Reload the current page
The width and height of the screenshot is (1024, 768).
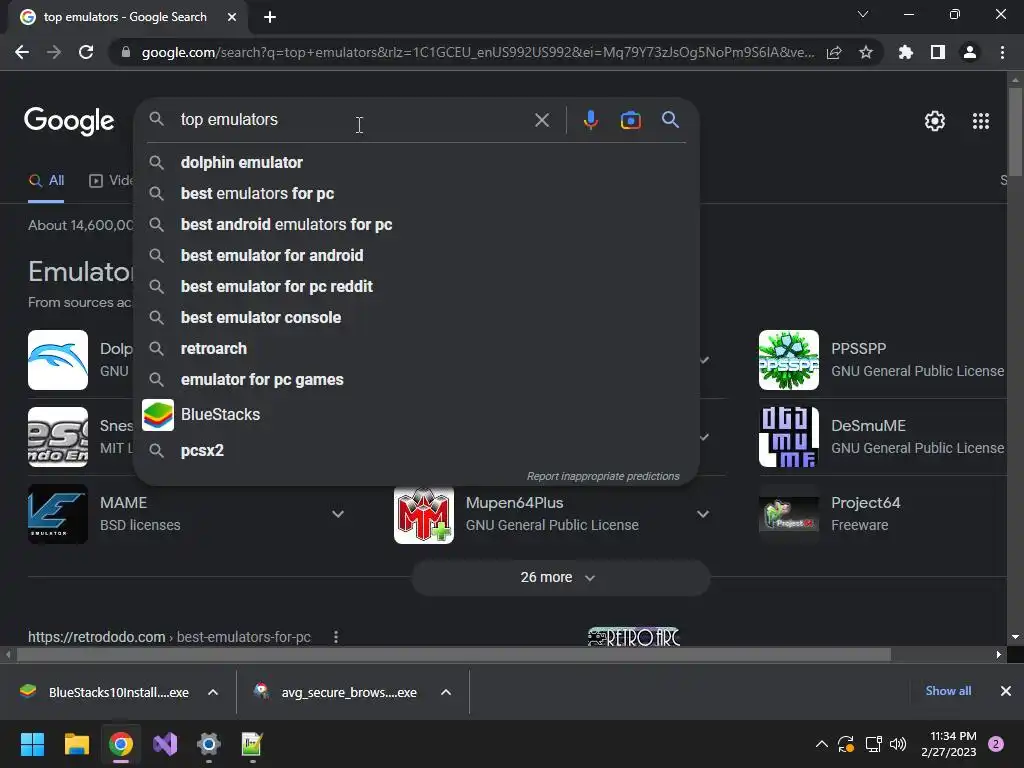tap(86, 52)
